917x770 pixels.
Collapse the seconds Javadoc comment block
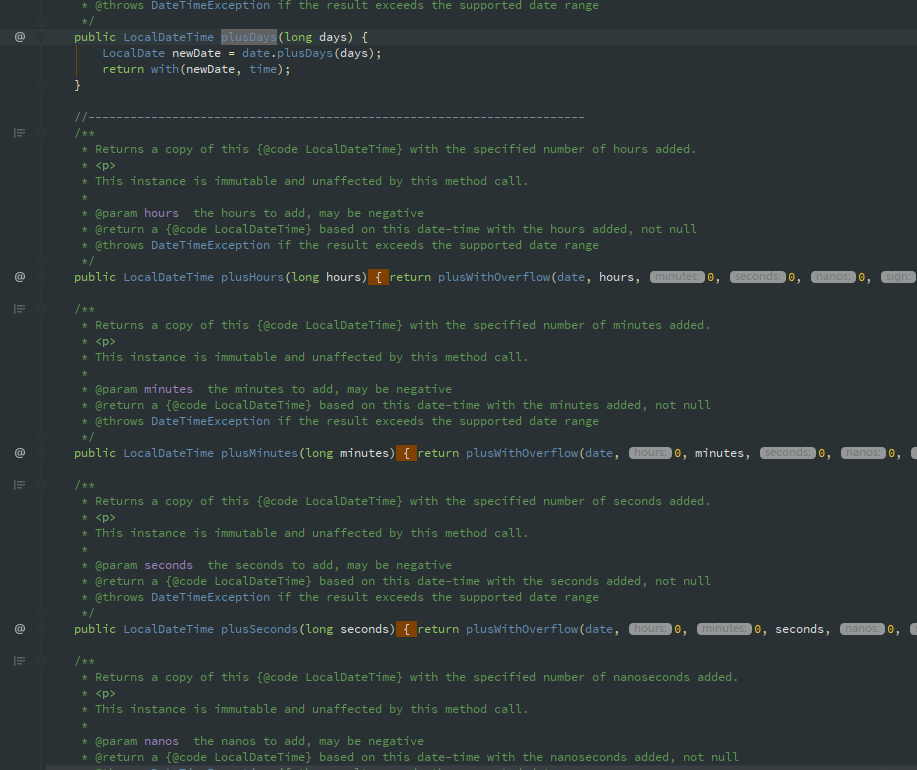coord(40,485)
